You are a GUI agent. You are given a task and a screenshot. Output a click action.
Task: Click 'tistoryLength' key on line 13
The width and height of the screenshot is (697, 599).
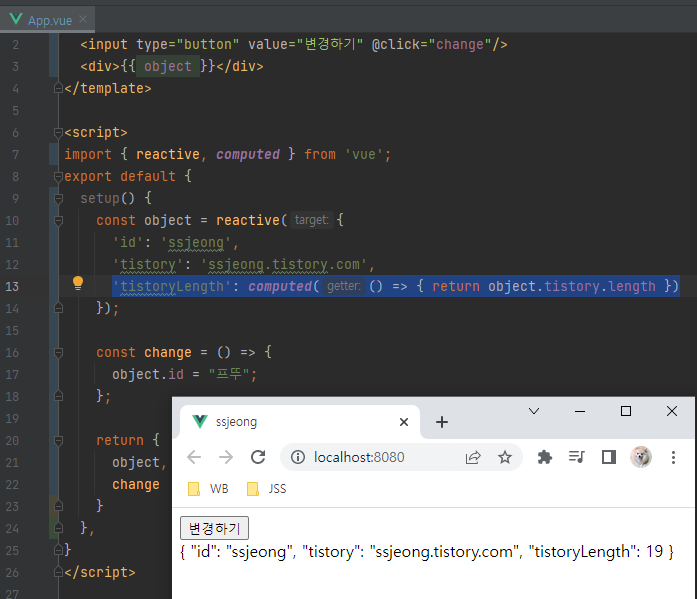172,286
